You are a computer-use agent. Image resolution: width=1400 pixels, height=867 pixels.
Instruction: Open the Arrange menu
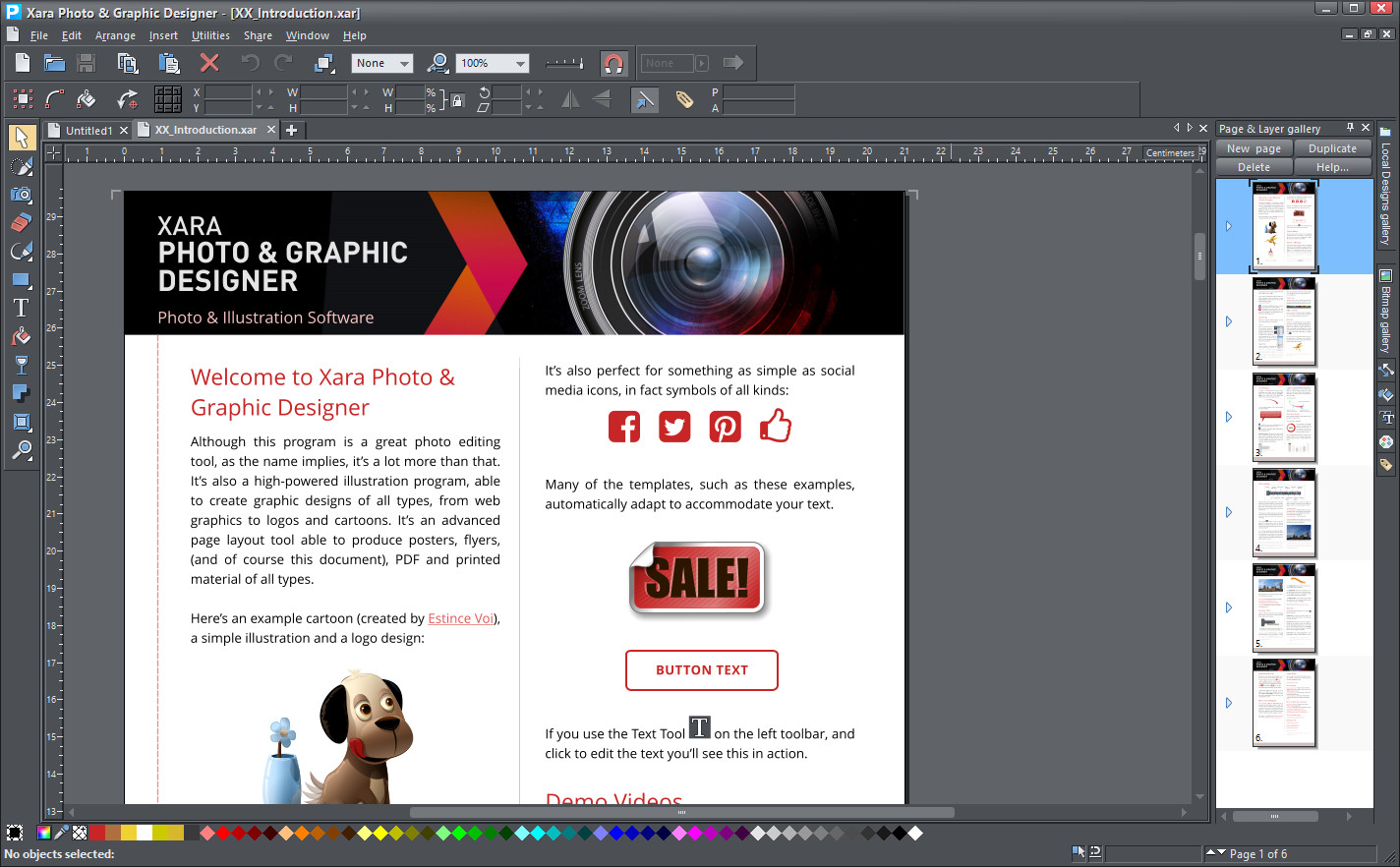coord(115,35)
